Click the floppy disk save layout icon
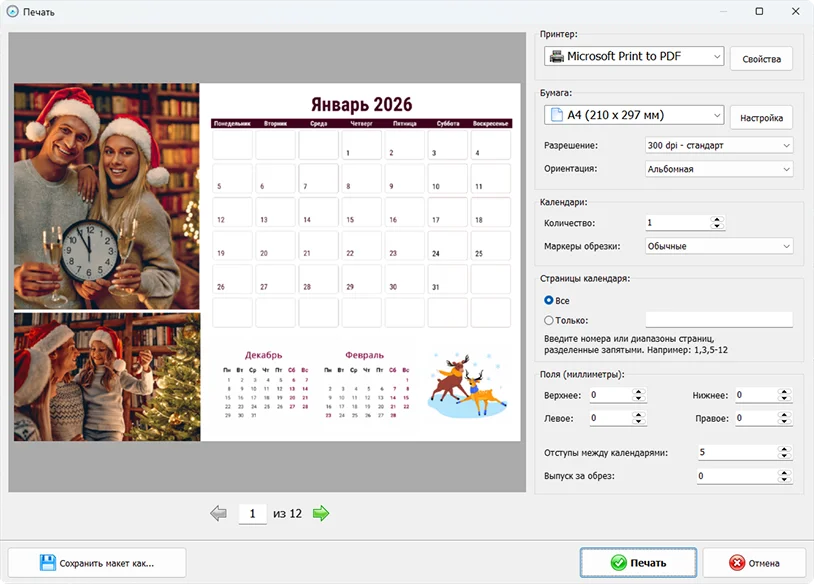The width and height of the screenshot is (814, 584). pyautogui.click(x=47, y=562)
